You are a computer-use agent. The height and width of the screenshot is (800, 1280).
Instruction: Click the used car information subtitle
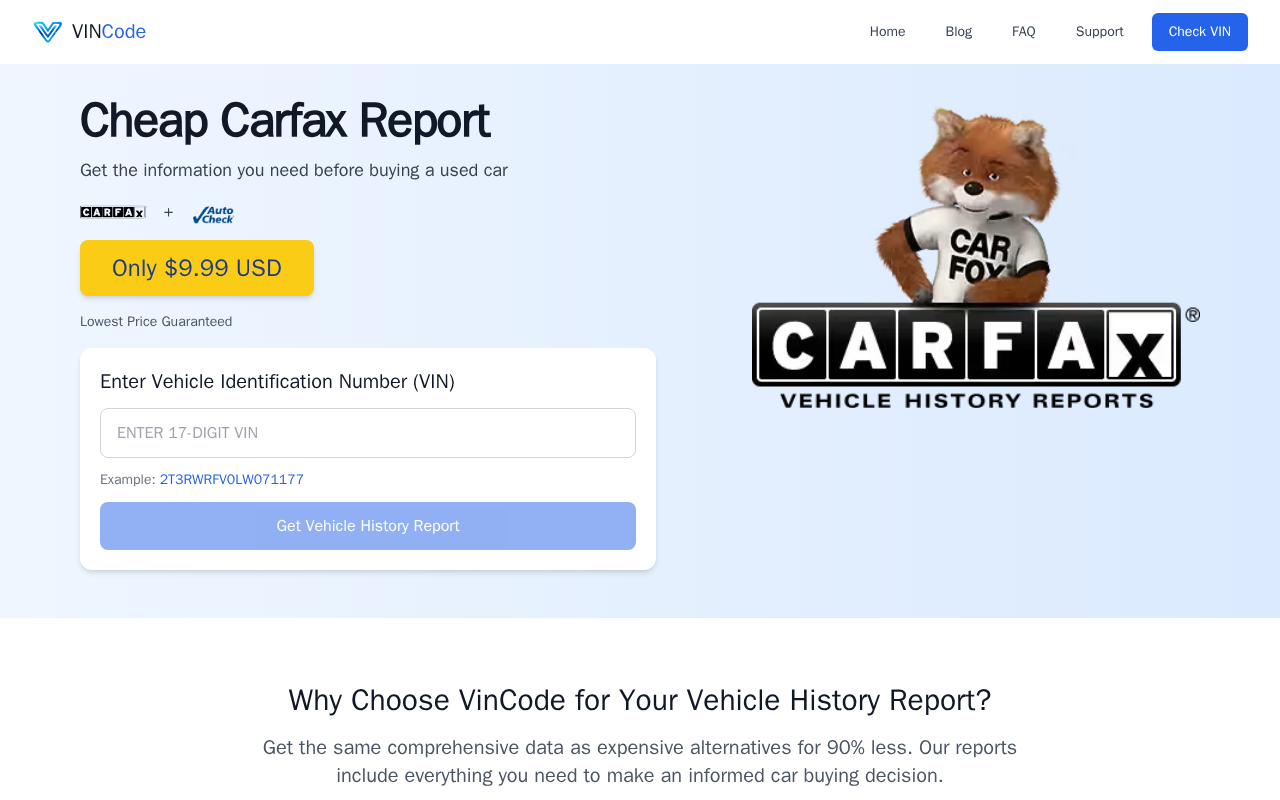point(294,170)
